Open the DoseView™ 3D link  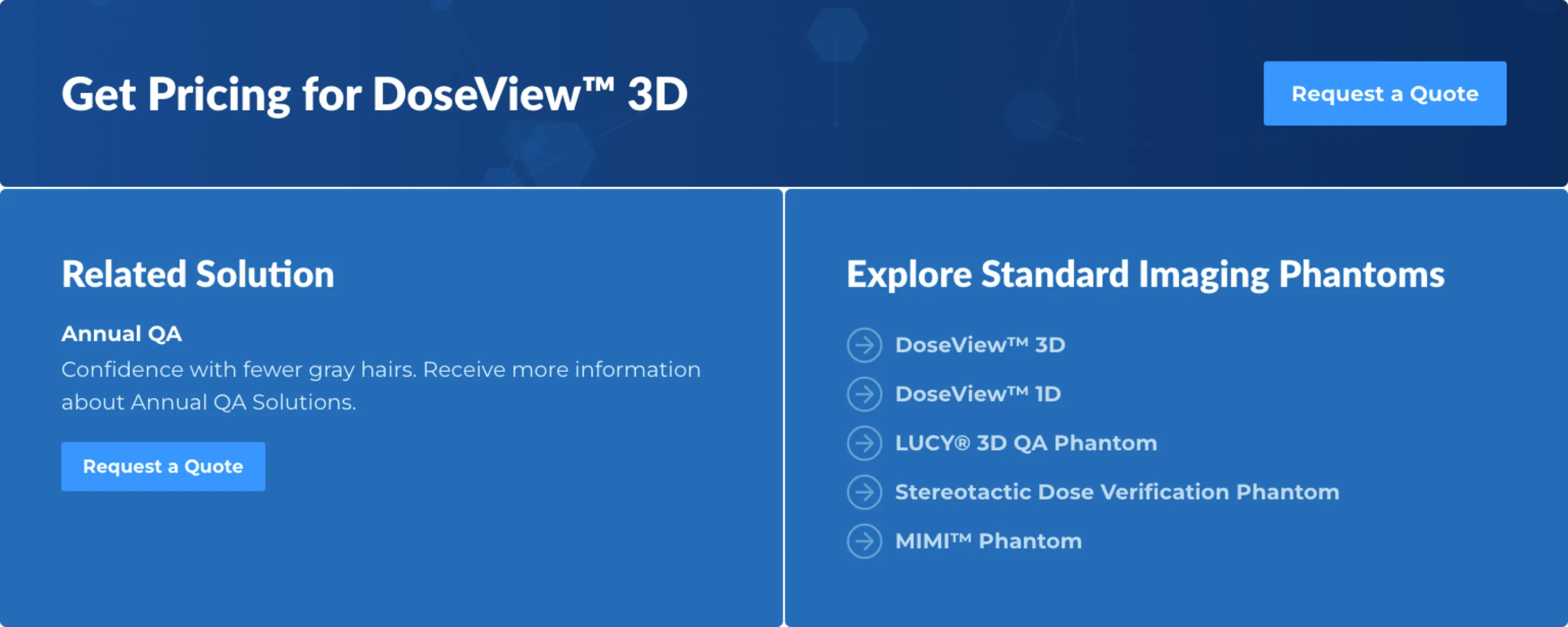click(979, 345)
